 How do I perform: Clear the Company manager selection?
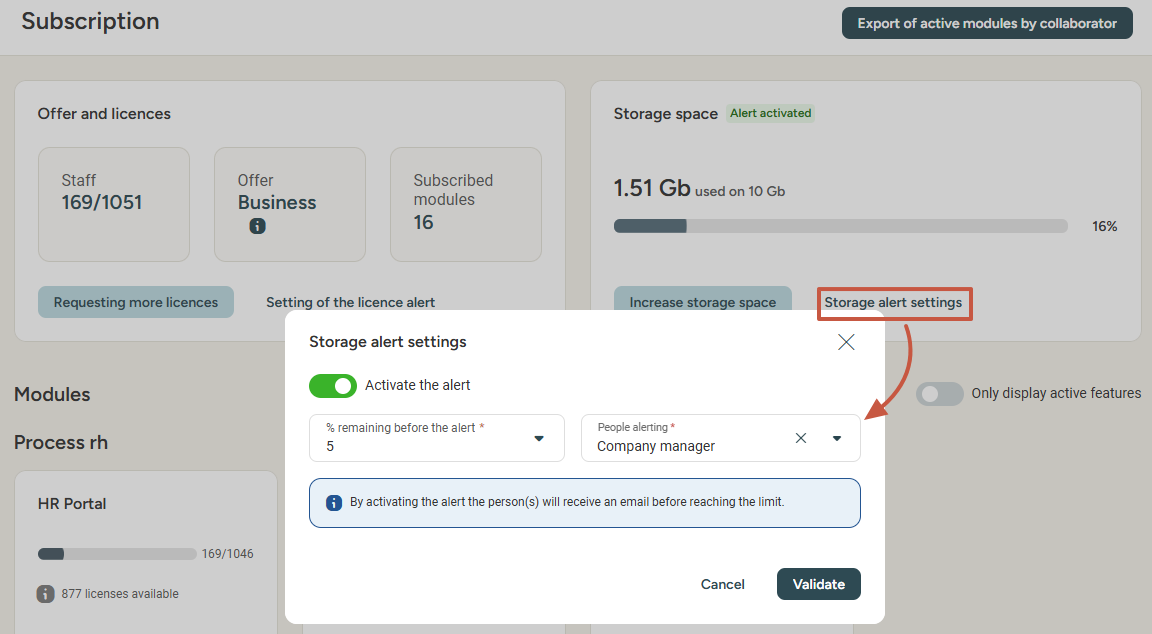pos(800,438)
